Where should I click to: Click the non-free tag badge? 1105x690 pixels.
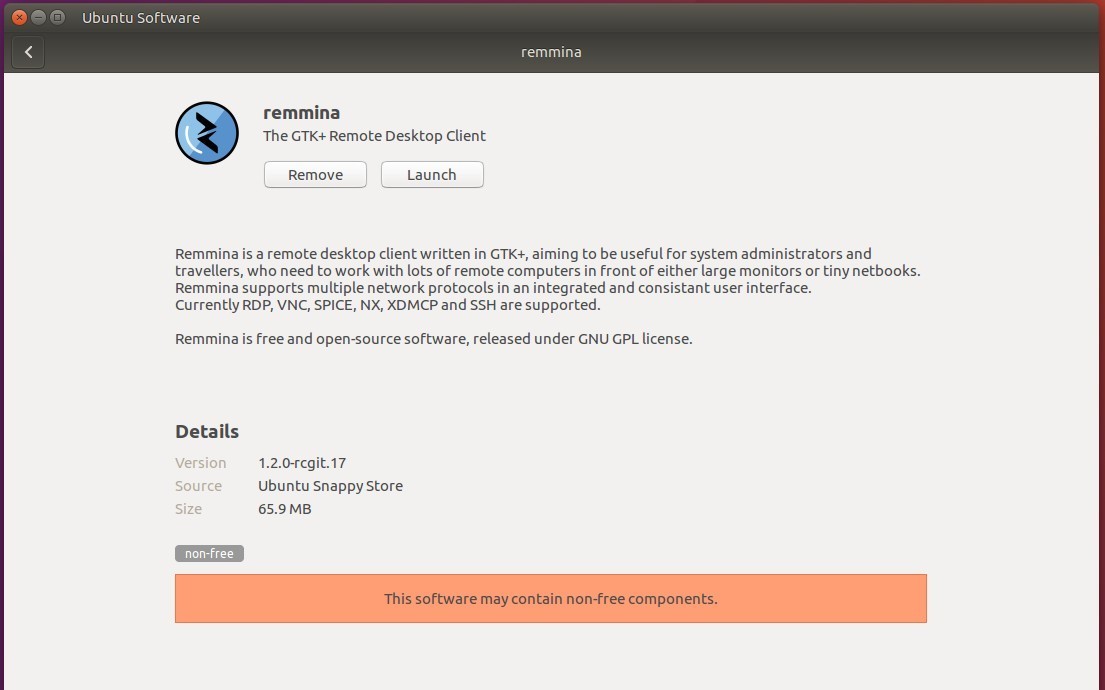click(x=209, y=553)
